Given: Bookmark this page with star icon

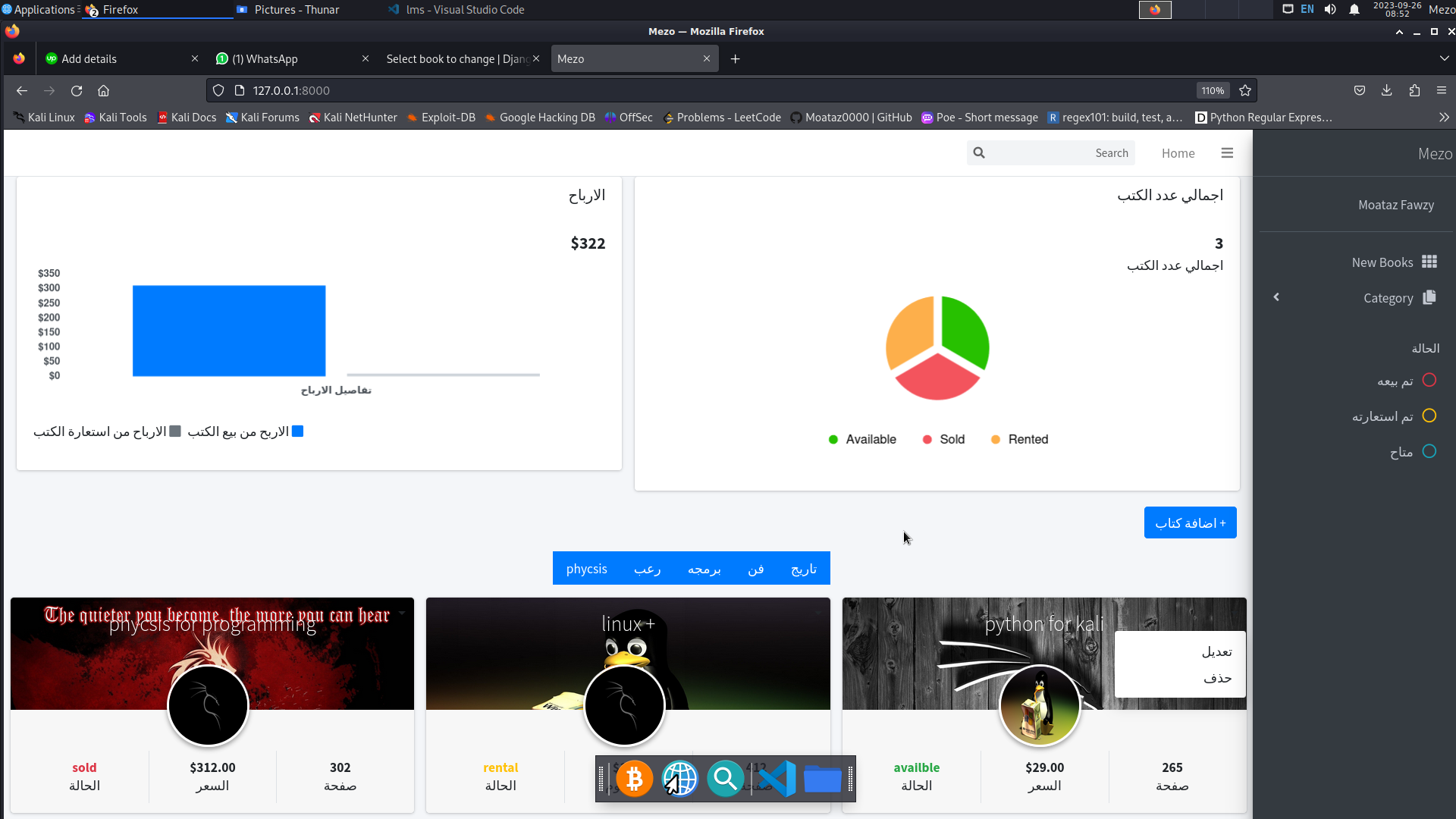Looking at the screenshot, I should point(1245,91).
